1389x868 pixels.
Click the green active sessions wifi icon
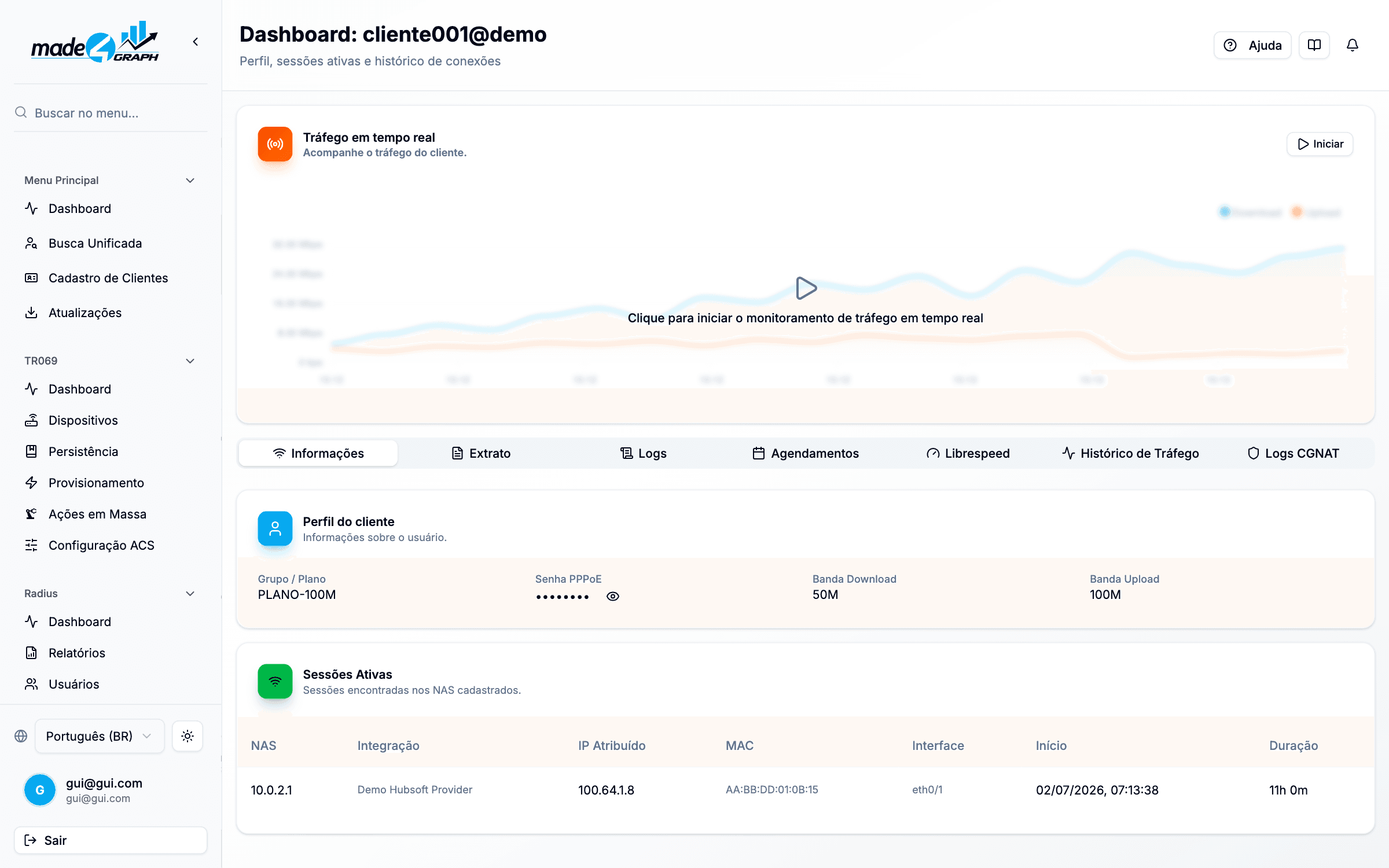tap(275, 681)
